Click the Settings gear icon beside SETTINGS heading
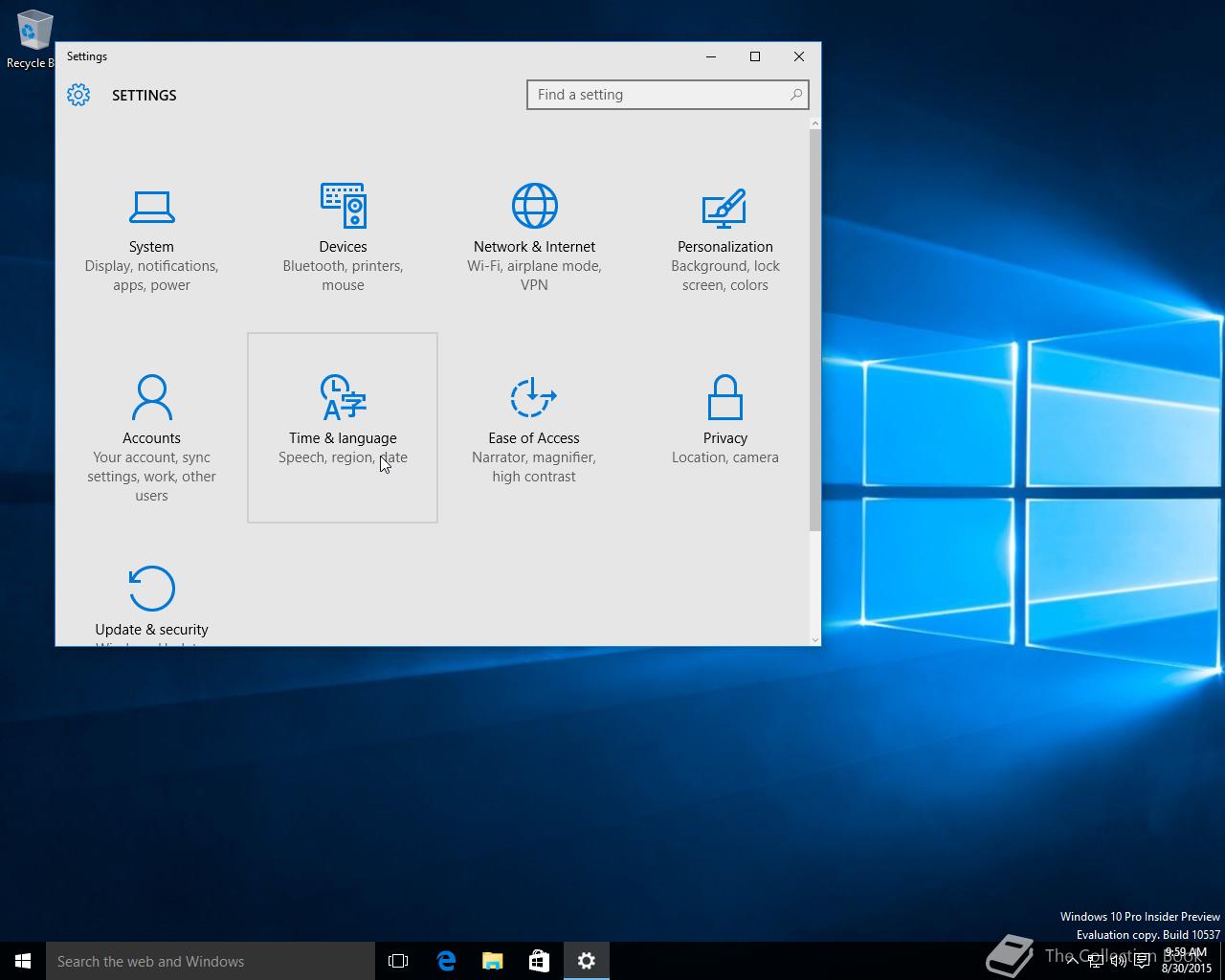Viewport: 1225px width, 980px height. click(78, 95)
